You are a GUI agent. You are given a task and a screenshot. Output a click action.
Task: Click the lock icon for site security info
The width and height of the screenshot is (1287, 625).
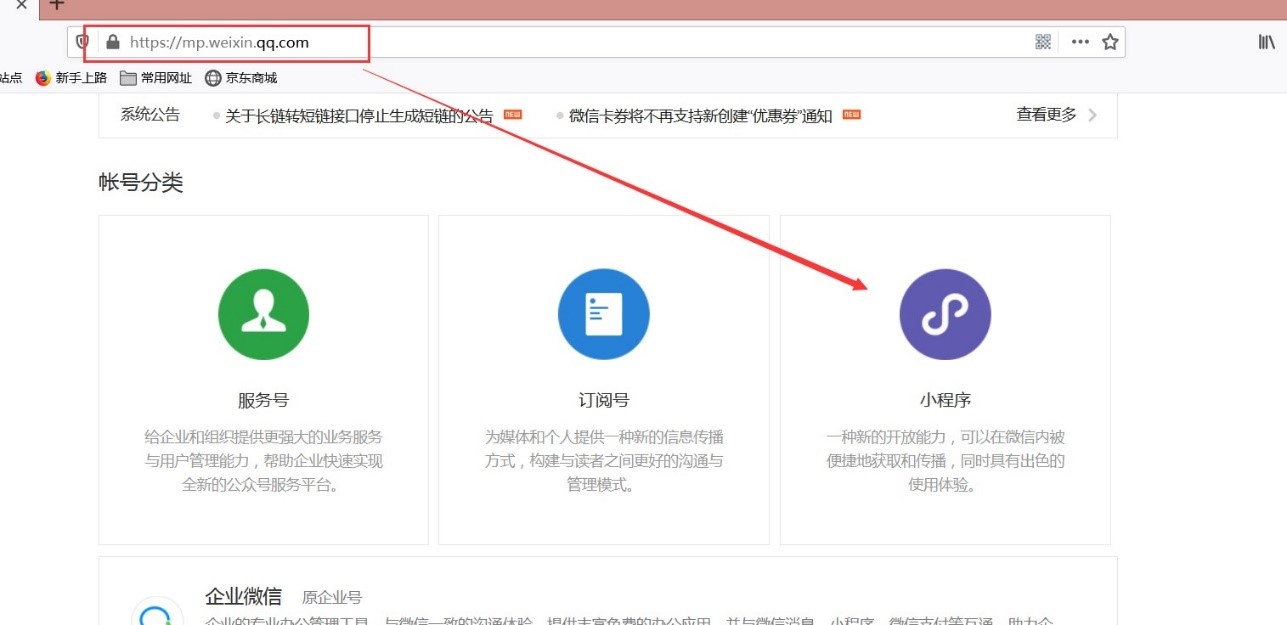click(x=112, y=42)
